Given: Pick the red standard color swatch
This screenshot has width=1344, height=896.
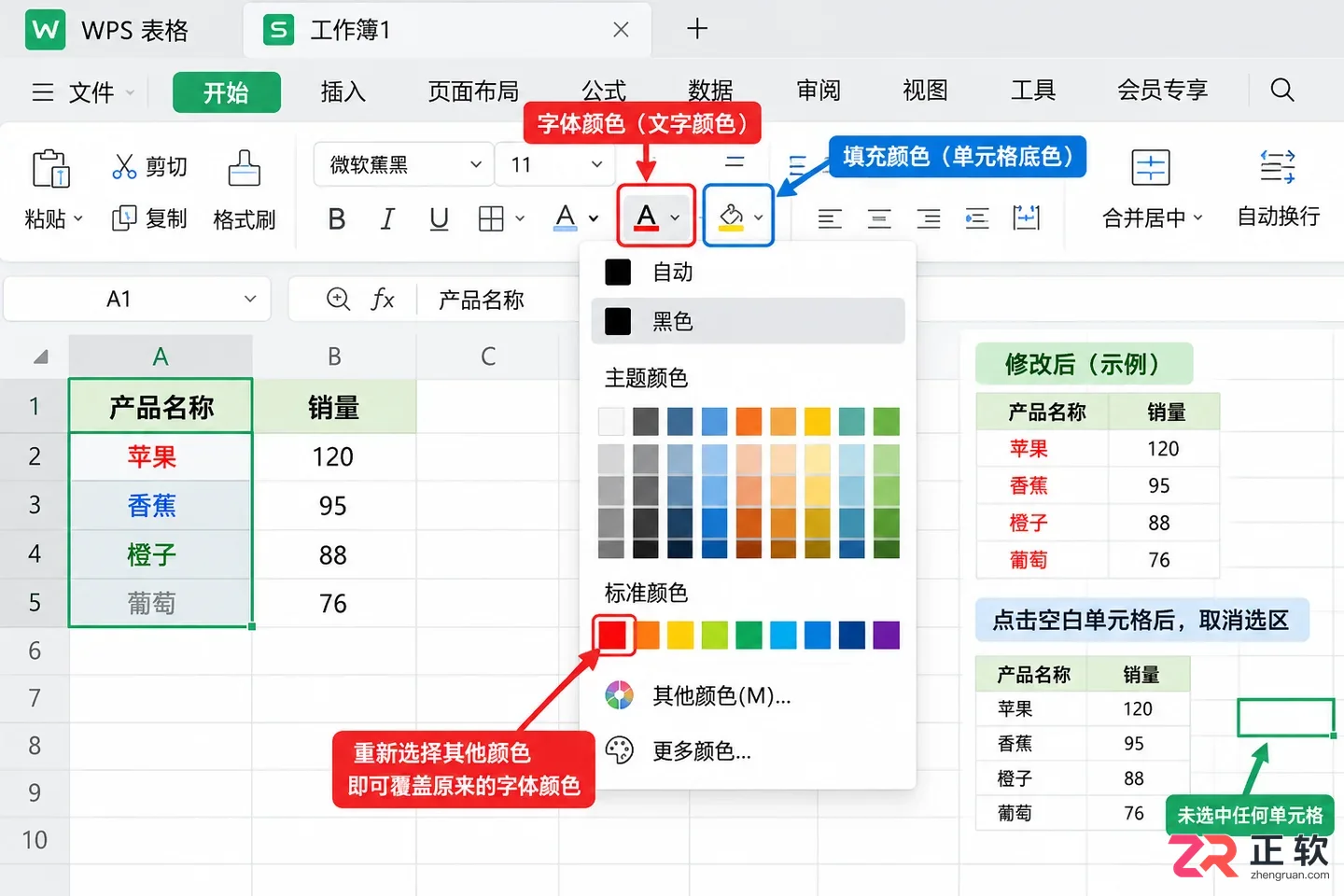Looking at the screenshot, I should coord(613,635).
